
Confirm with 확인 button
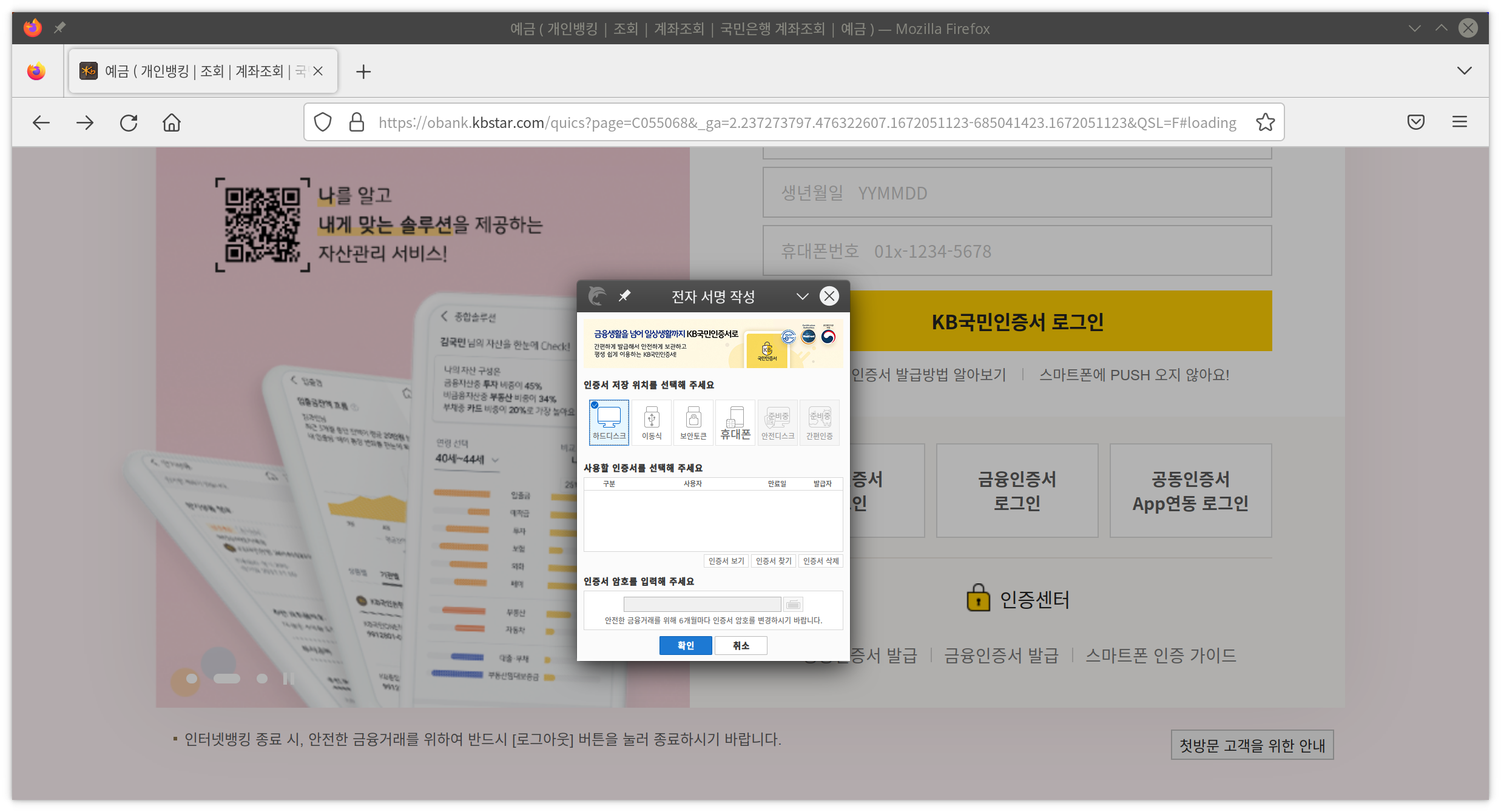[686, 645]
